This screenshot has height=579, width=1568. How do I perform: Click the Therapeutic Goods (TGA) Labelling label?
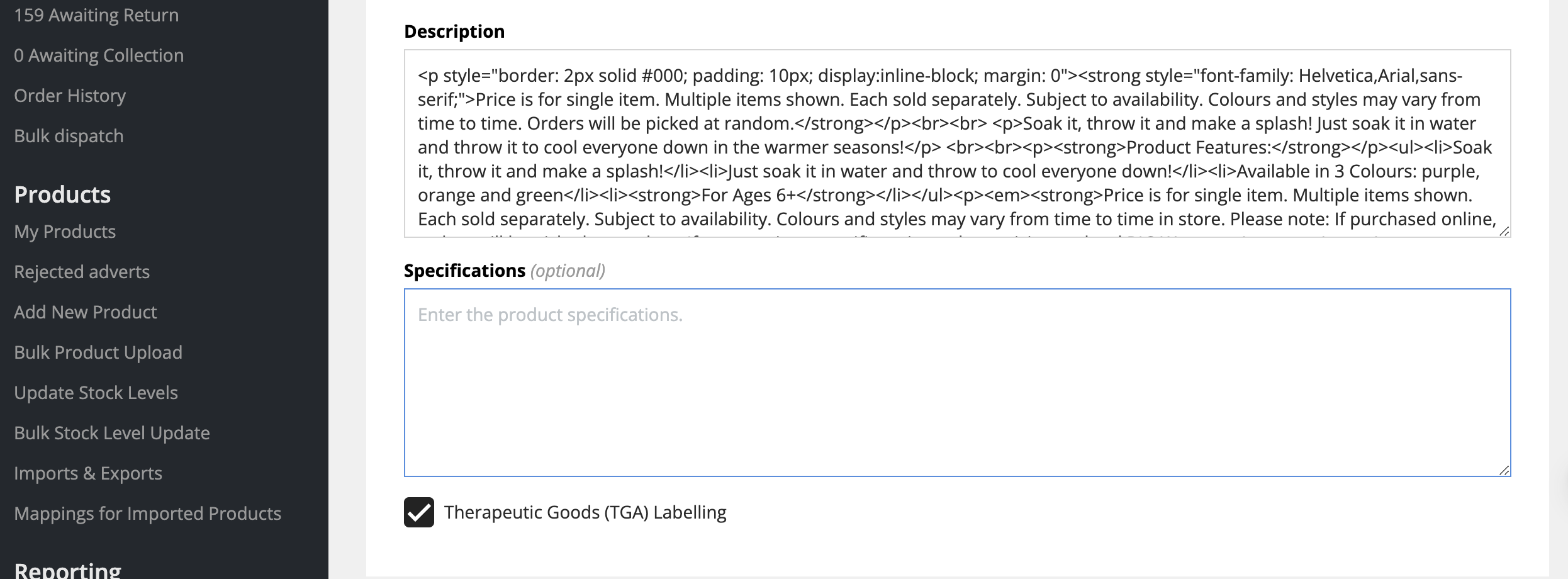tap(585, 512)
